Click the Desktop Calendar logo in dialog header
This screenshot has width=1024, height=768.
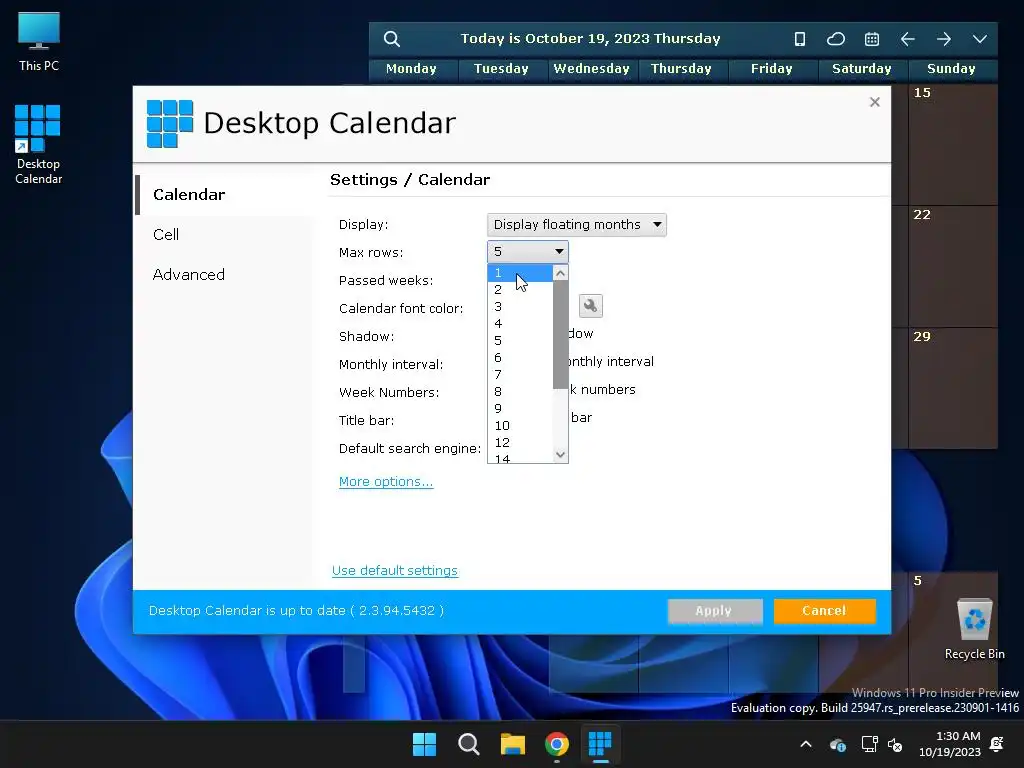point(170,123)
